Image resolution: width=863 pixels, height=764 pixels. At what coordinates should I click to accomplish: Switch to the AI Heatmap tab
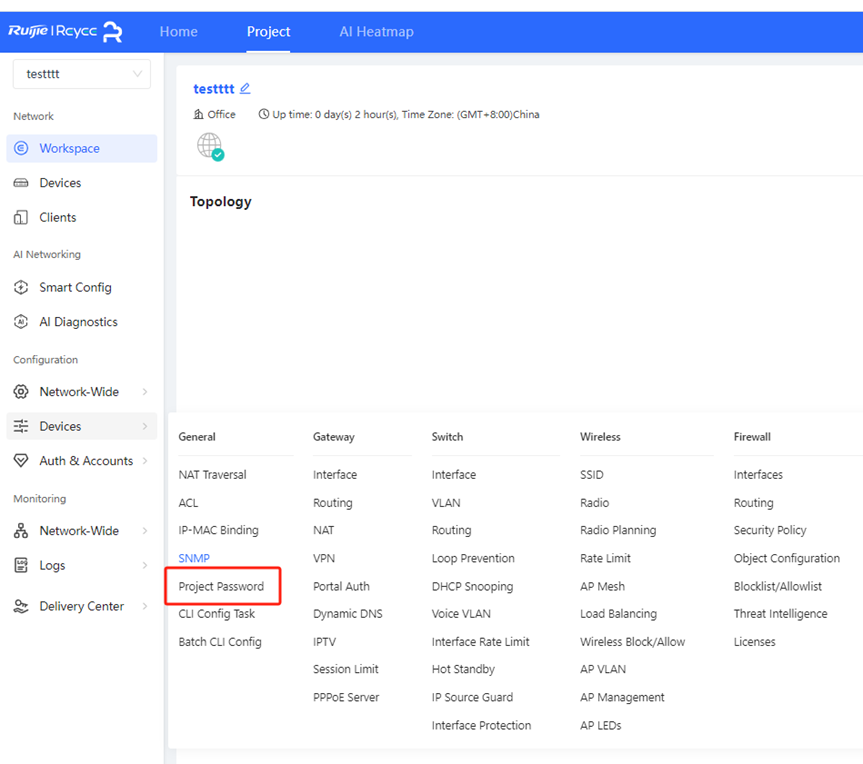(376, 32)
